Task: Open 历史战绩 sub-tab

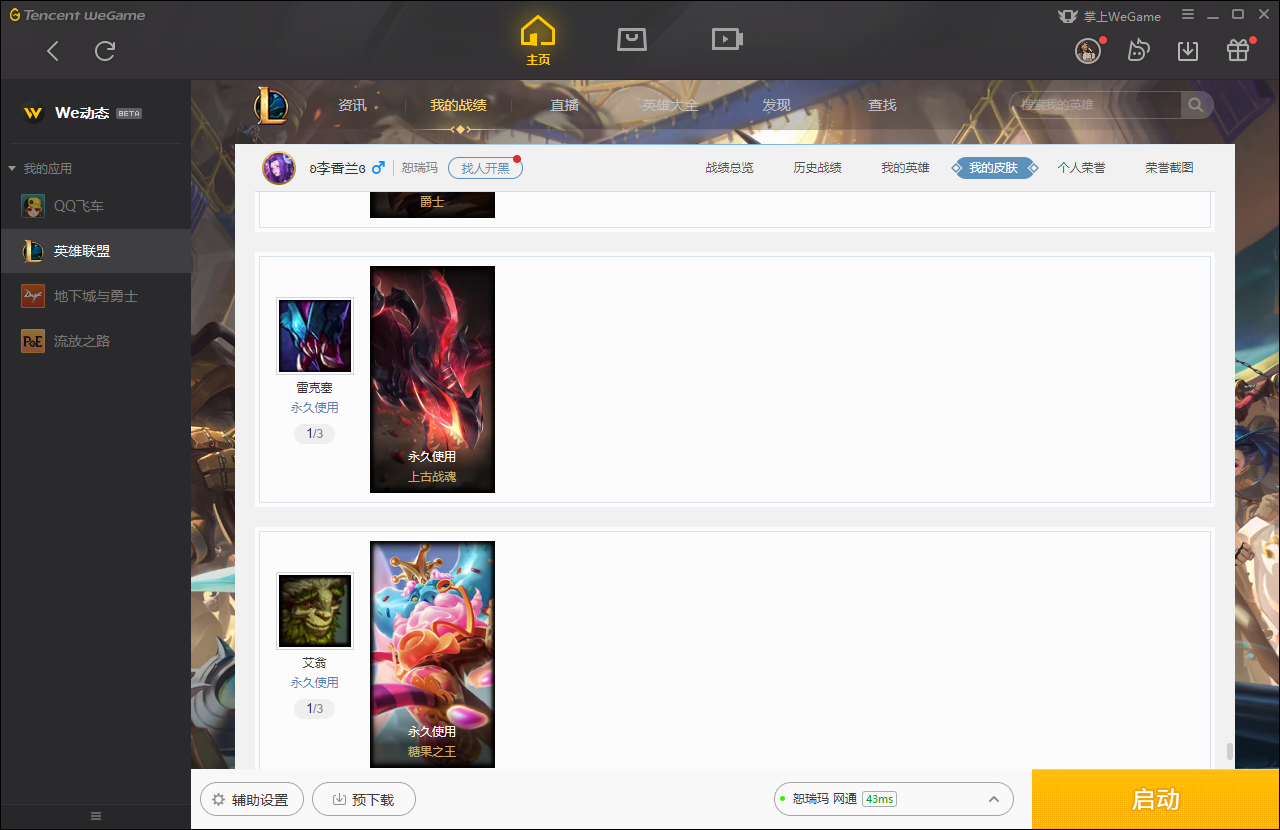Action: [817, 168]
